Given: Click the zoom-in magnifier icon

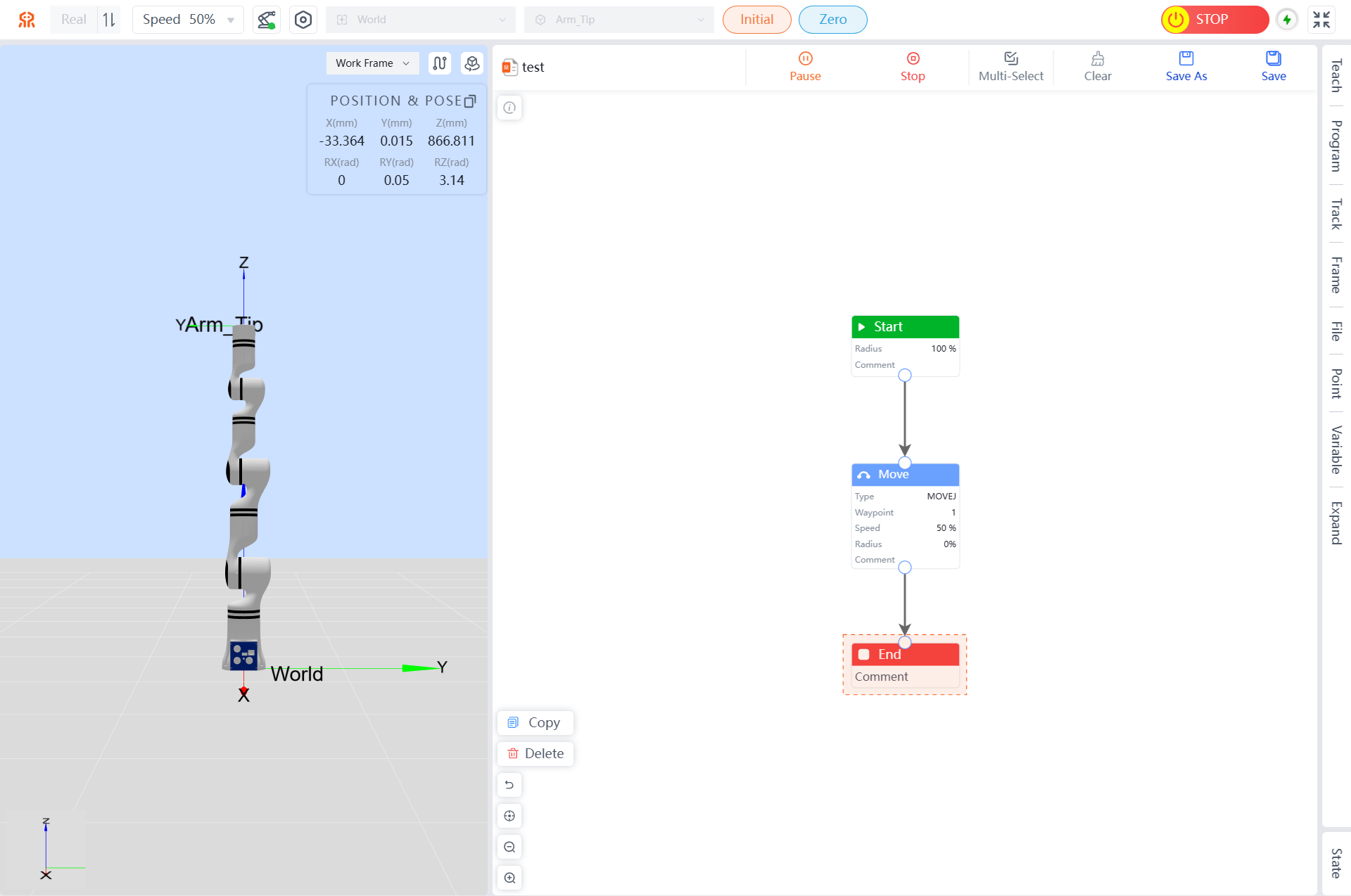Looking at the screenshot, I should click(509, 878).
